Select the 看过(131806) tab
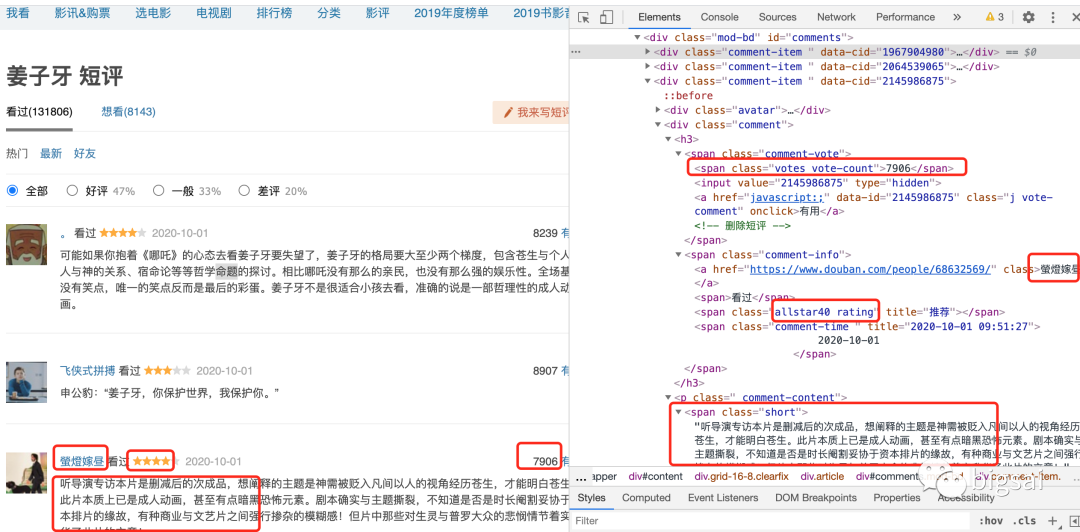The image size is (1080, 532). click(x=39, y=112)
